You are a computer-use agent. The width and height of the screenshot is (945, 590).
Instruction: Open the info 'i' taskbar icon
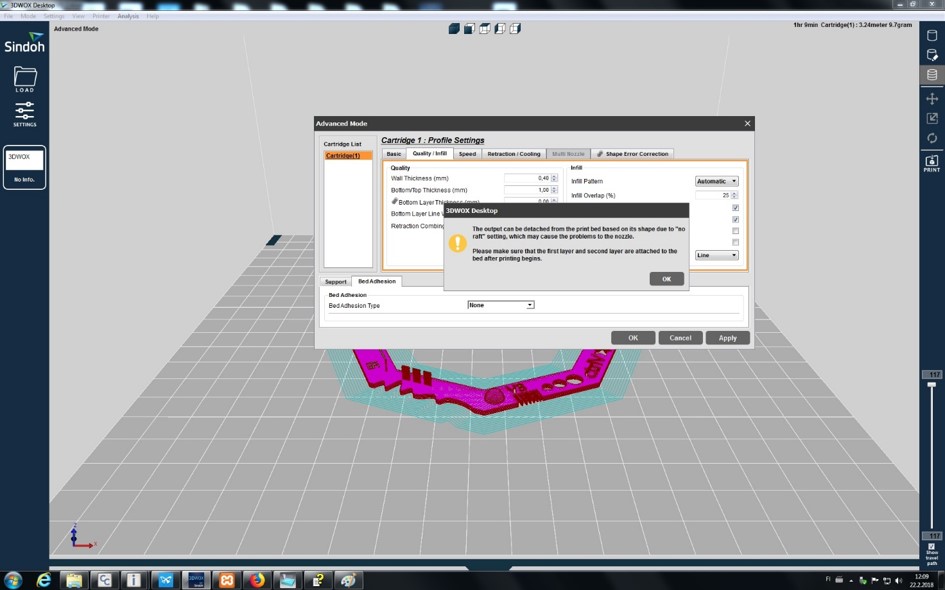pyautogui.click(x=134, y=580)
